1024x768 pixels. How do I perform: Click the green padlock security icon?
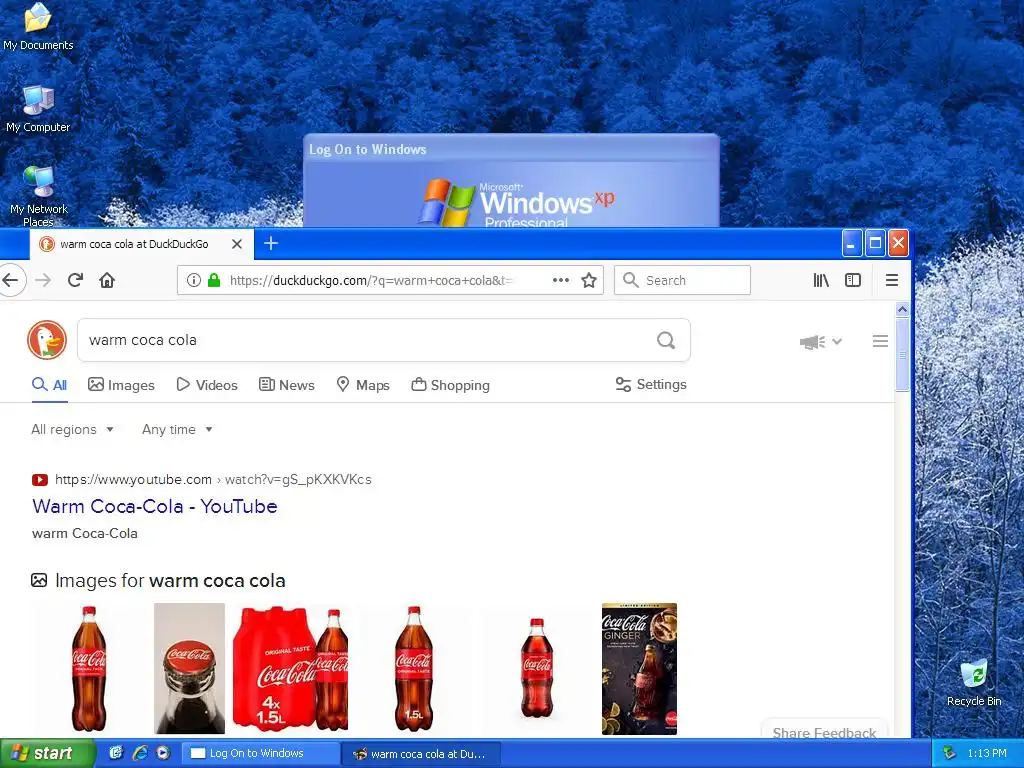(x=214, y=280)
